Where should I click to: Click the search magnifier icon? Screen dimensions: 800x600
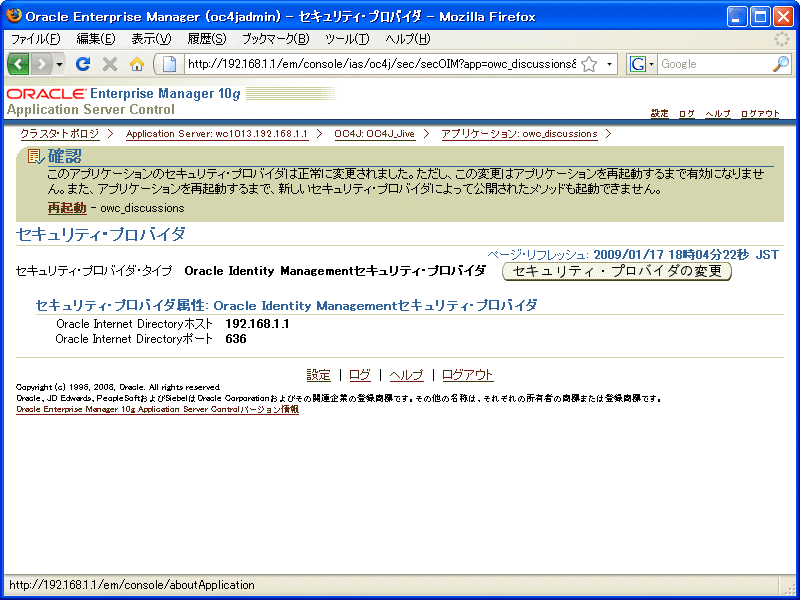pos(781,64)
